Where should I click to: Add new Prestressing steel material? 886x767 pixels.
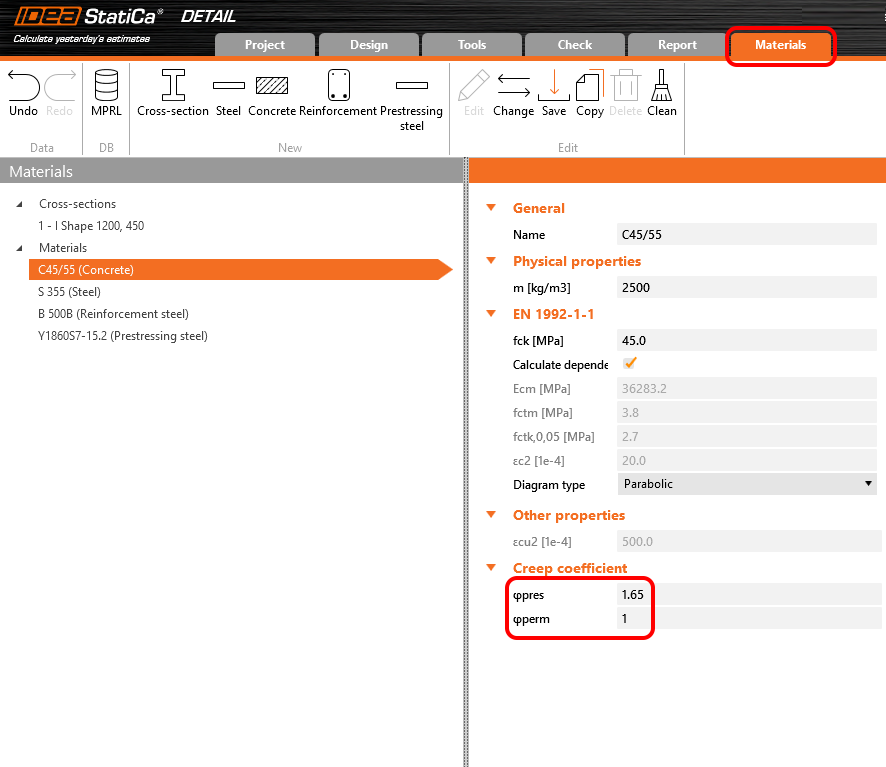pyautogui.click(x=411, y=87)
